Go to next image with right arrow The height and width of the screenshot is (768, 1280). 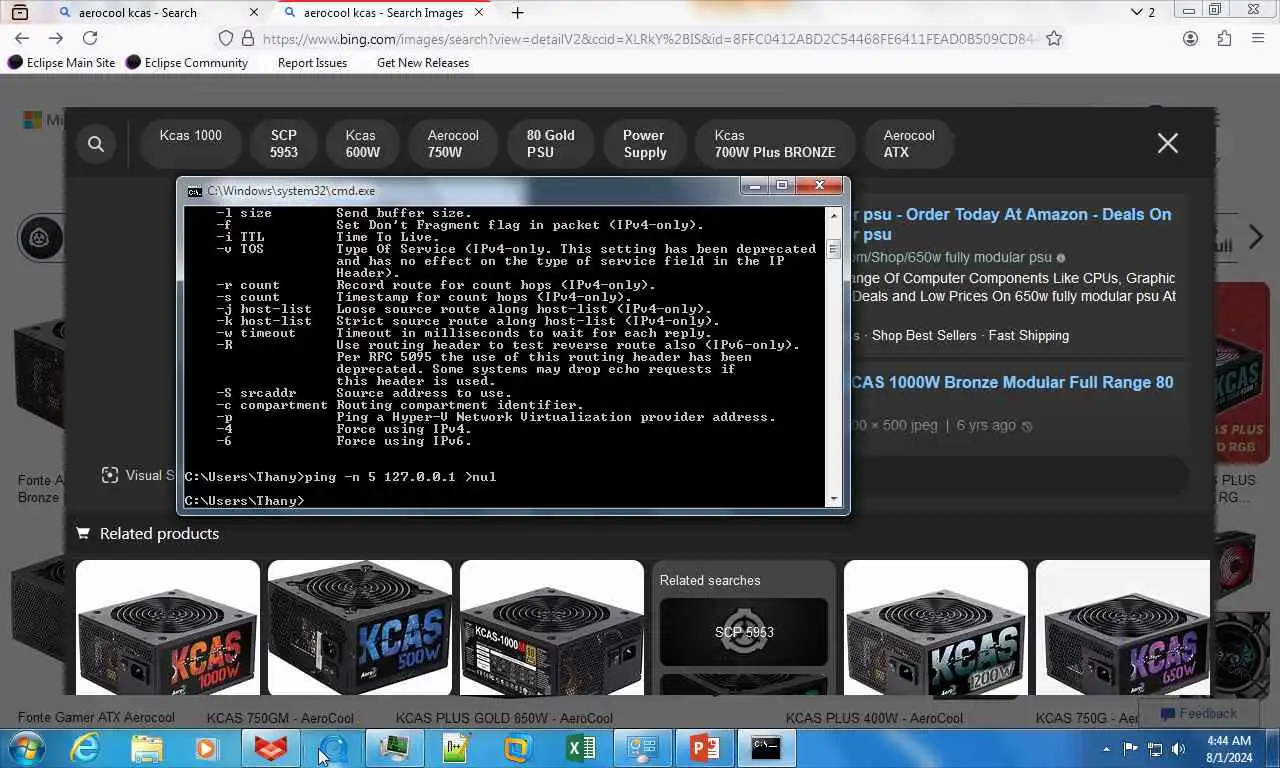click(x=1256, y=238)
